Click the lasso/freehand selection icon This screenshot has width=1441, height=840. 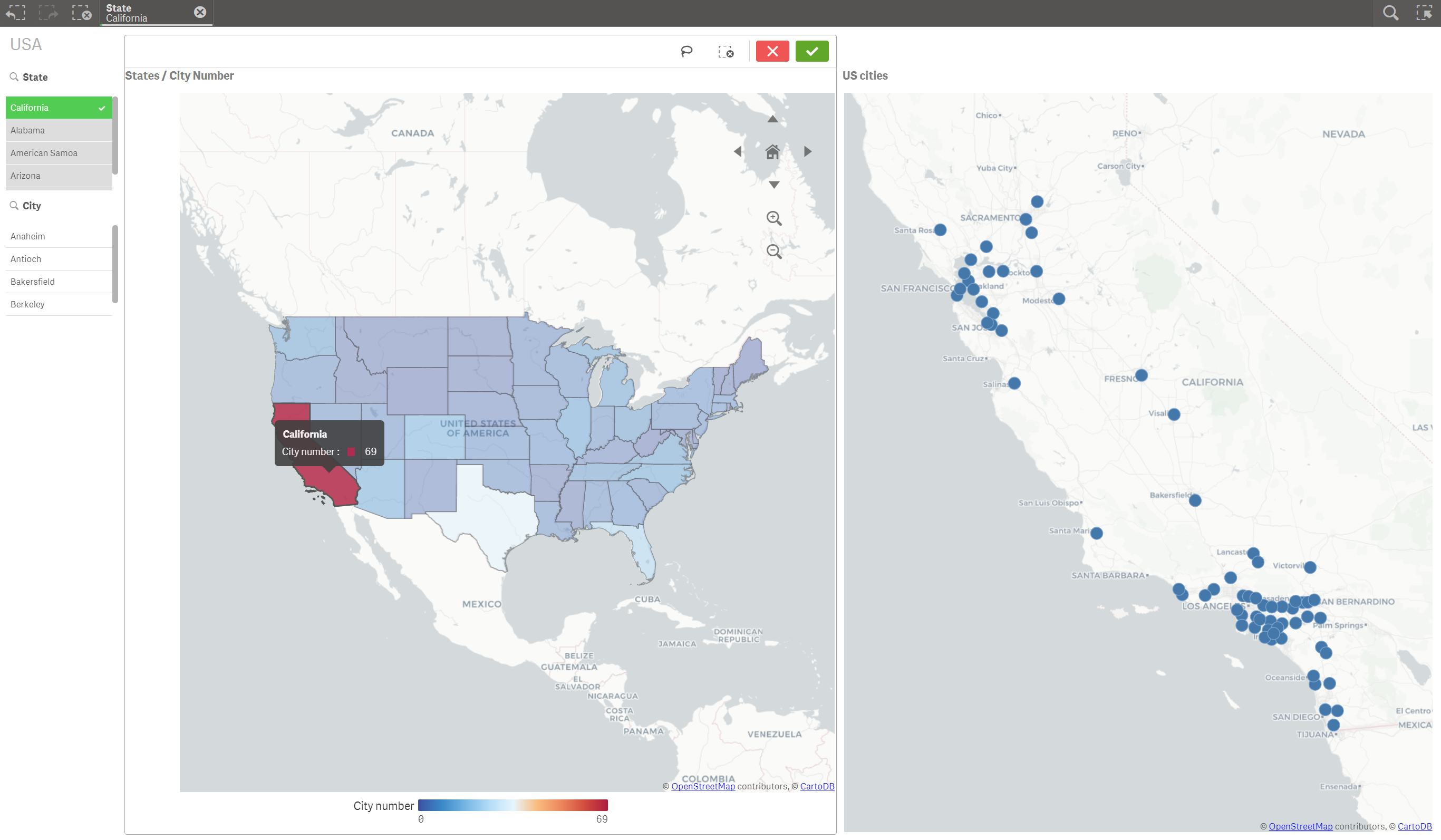click(x=688, y=51)
